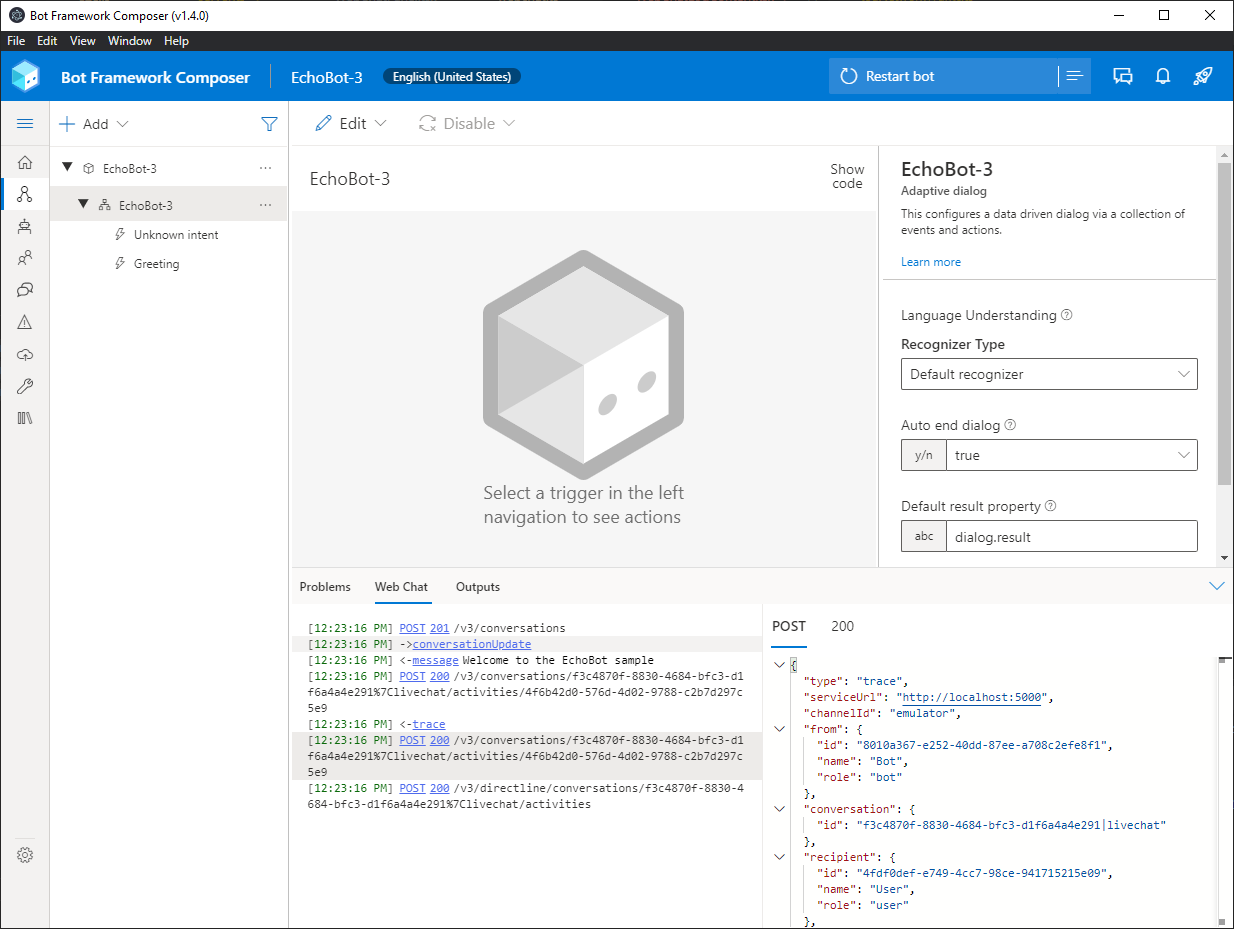Open more options for EchoBot-3 dialog
Image resolution: width=1234 pixels, height=929 pixels.
[265, 205]
